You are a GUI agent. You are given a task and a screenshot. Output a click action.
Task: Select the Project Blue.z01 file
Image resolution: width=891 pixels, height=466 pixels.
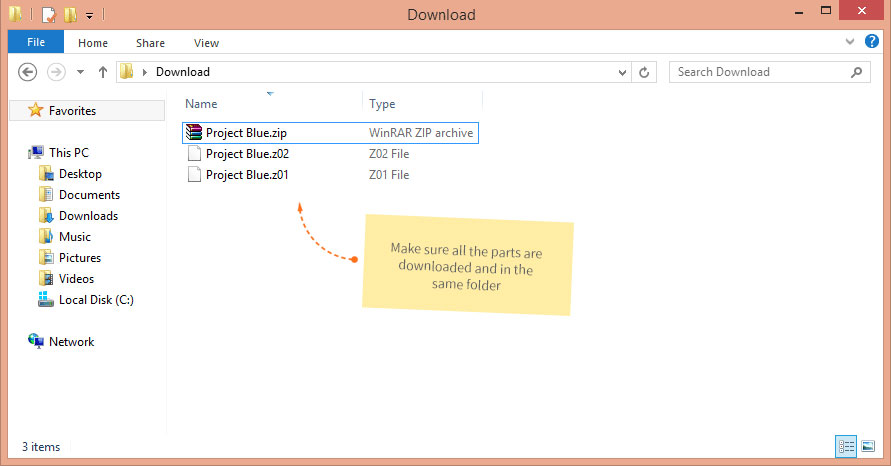[247, 175]
